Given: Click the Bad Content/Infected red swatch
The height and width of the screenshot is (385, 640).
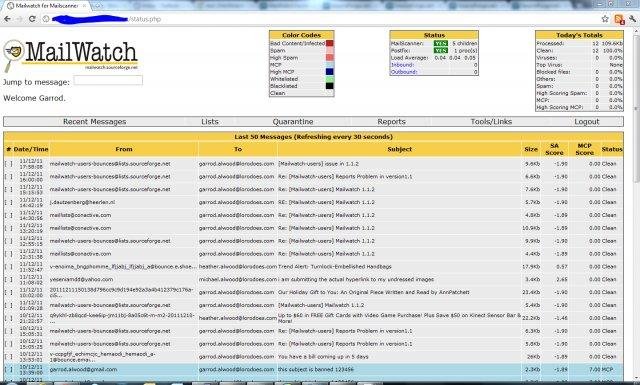Looking at the screenshot, I should [330, 43].
